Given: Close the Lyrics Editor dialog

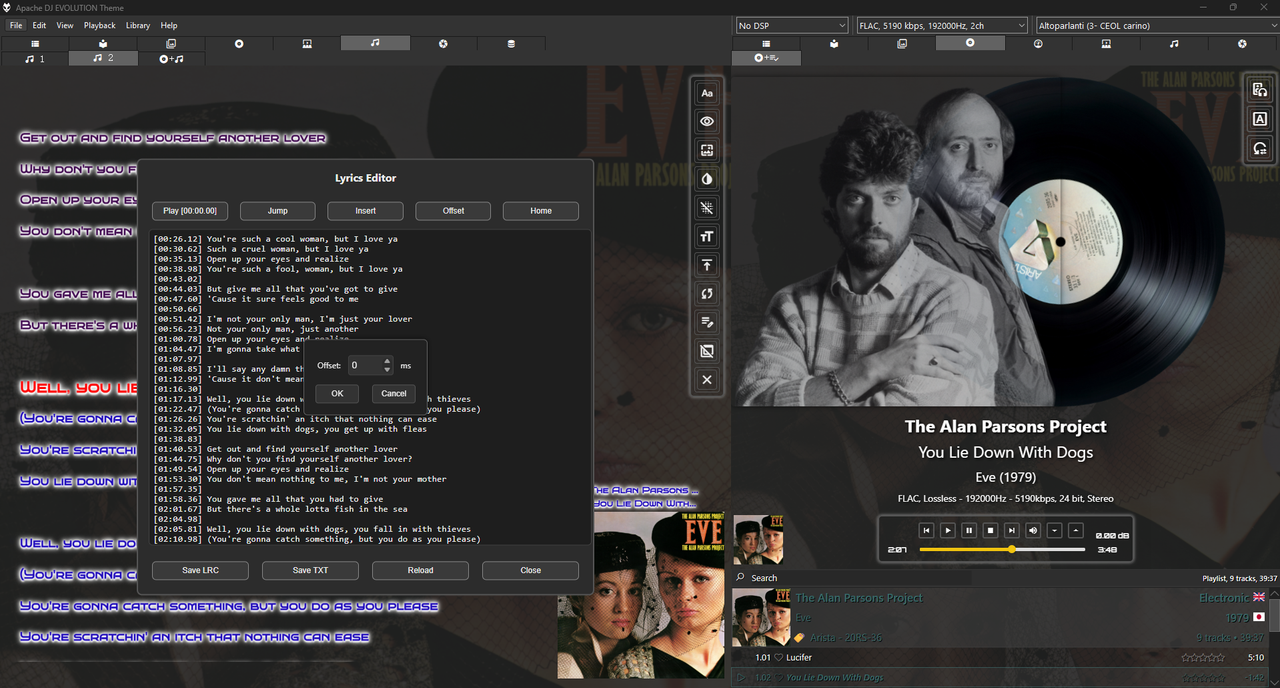Looking at the screenshot, I should tap(531, 570).
